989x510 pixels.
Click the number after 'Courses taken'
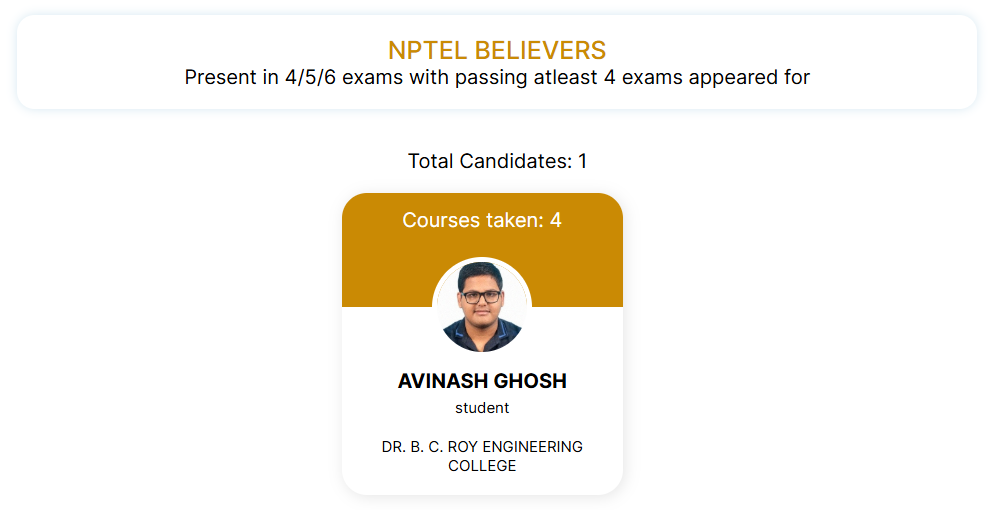pyautogui.click(x=556, y=220)
